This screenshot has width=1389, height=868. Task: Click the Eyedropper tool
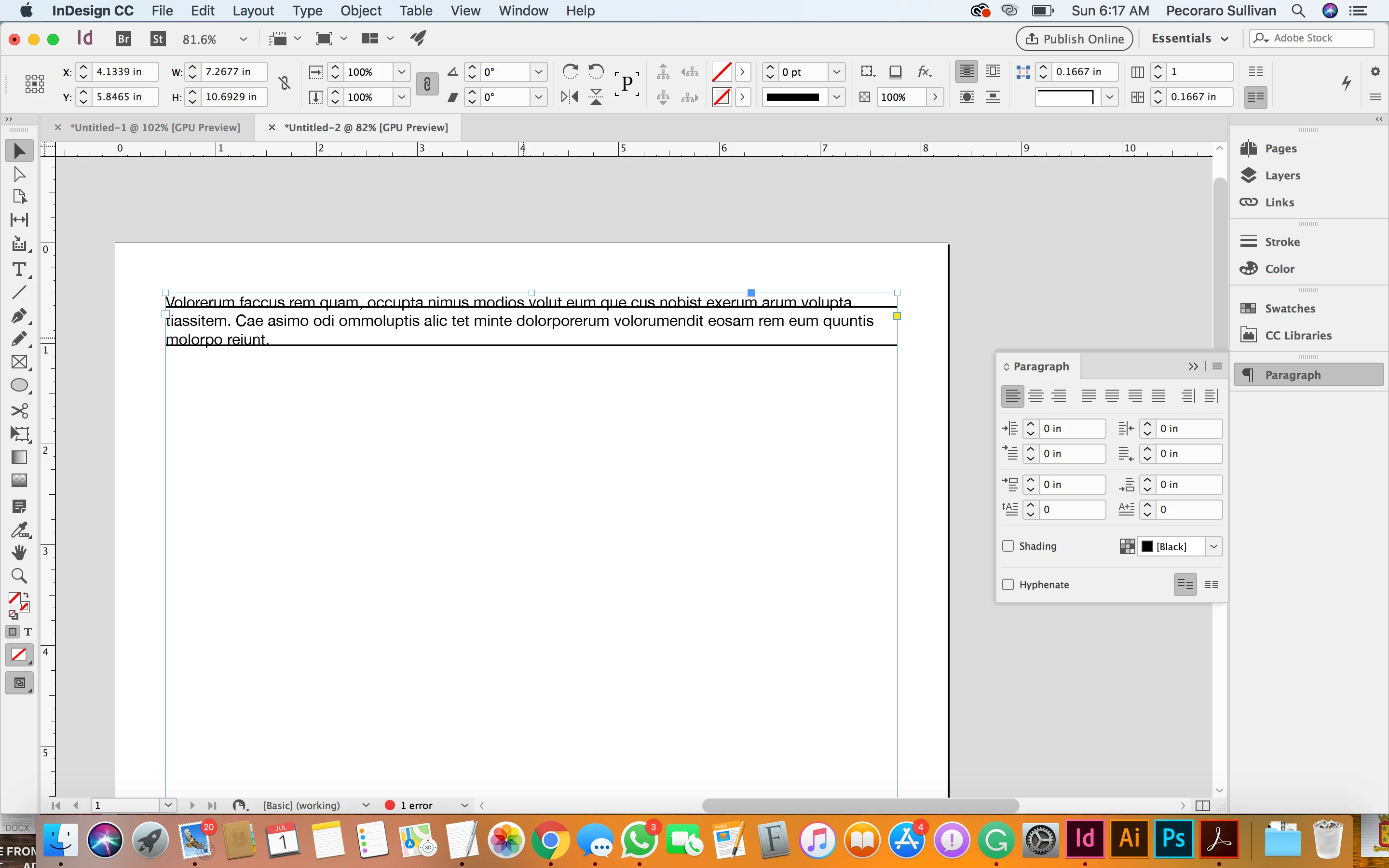[19, 529]
